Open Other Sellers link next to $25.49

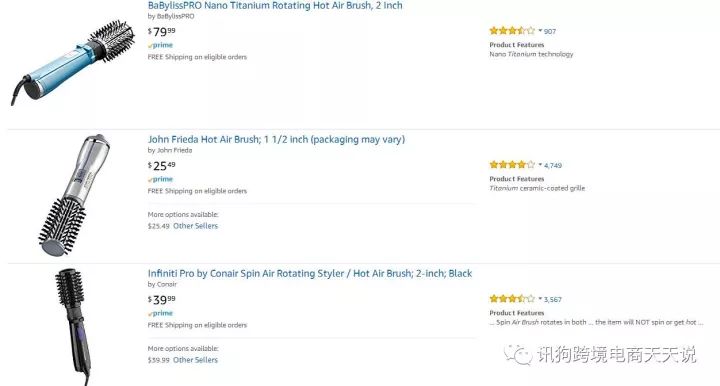tap(196, 226)
